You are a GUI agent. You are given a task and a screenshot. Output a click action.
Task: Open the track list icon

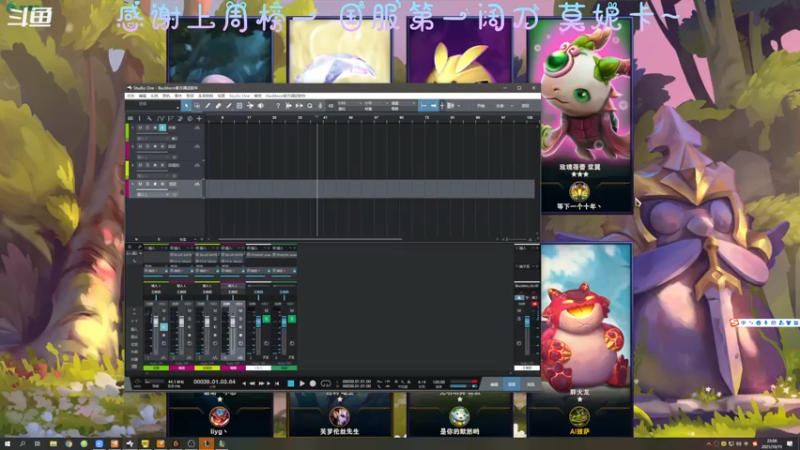click(131, 118)
